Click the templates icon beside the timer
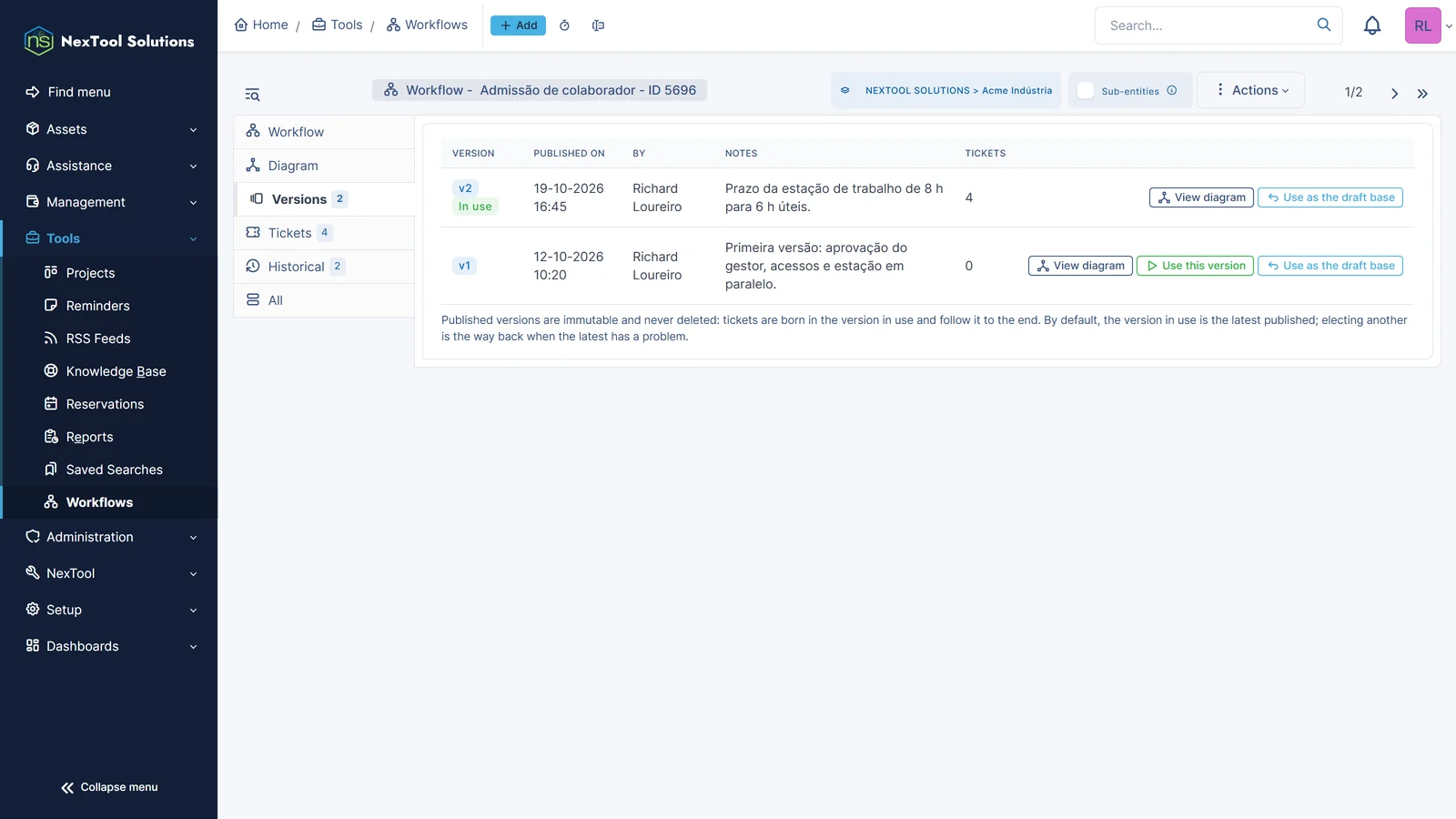The height and width of the screenshot is (819, 1456). click(598, 25)
